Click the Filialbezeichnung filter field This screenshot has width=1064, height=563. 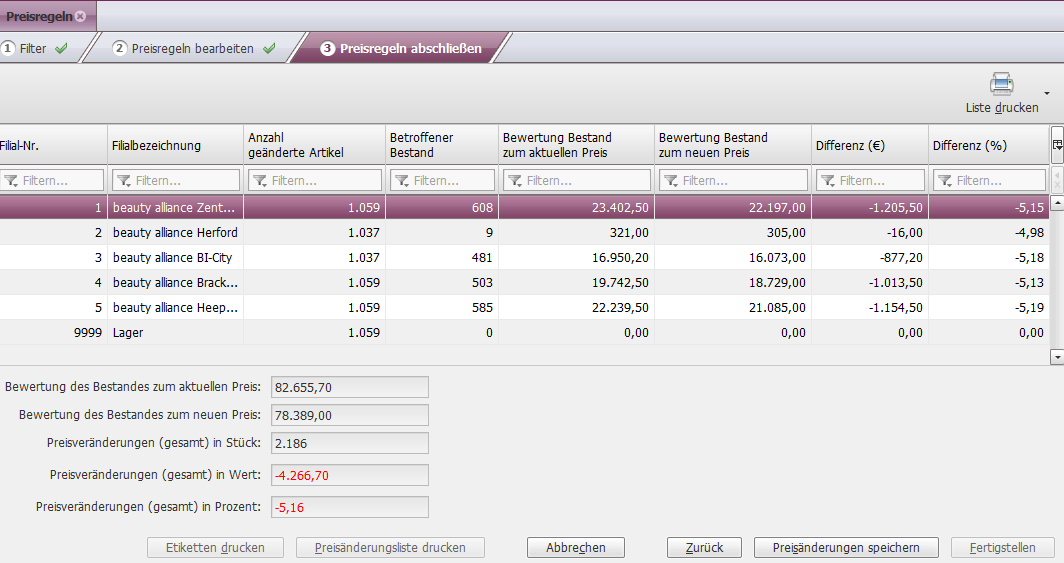click(176, 180)
